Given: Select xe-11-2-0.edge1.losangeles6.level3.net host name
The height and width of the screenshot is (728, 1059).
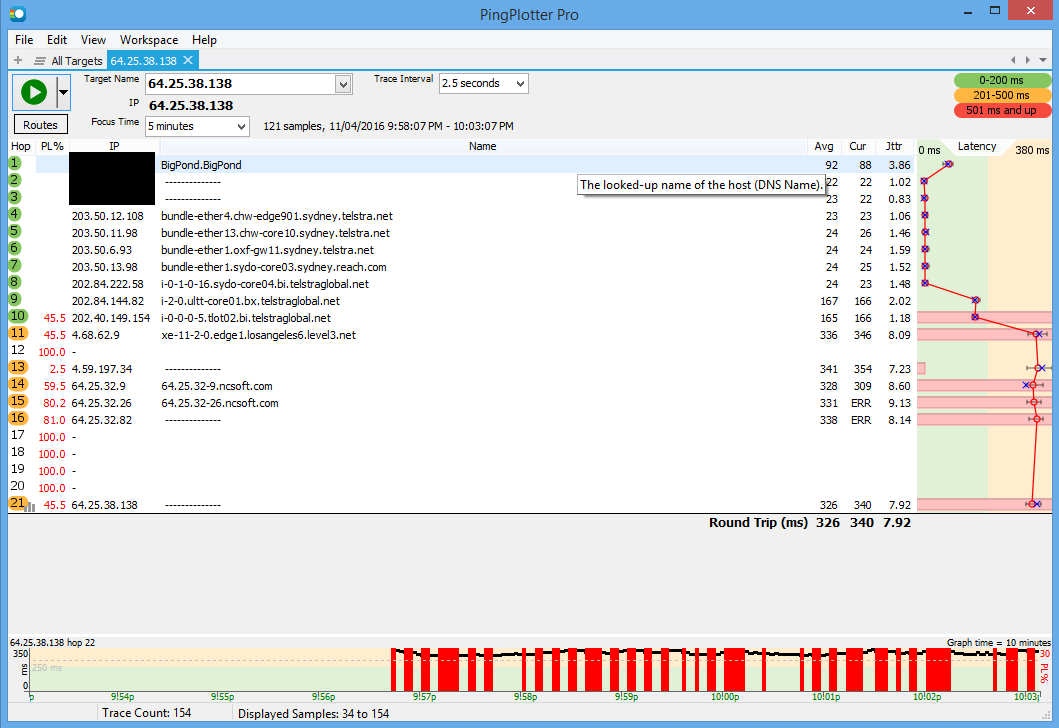Looking at the screenshot, I should (x=259, y=336).
